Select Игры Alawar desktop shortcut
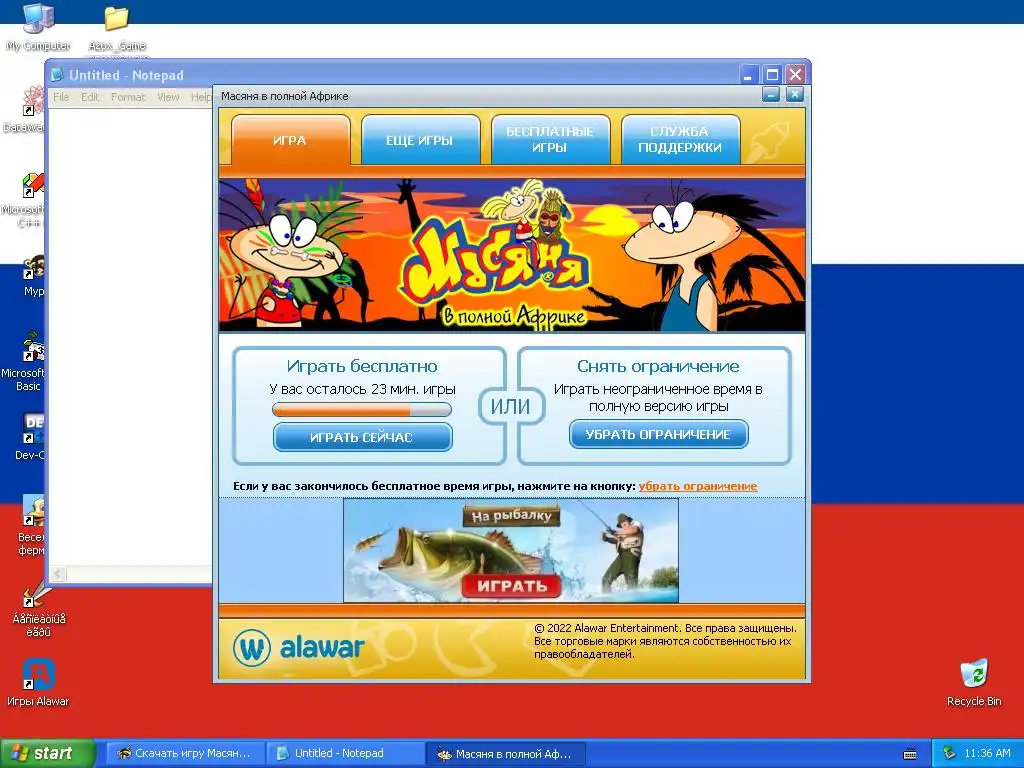This screenshot has height=768, width=1024. tap(38, 683)
